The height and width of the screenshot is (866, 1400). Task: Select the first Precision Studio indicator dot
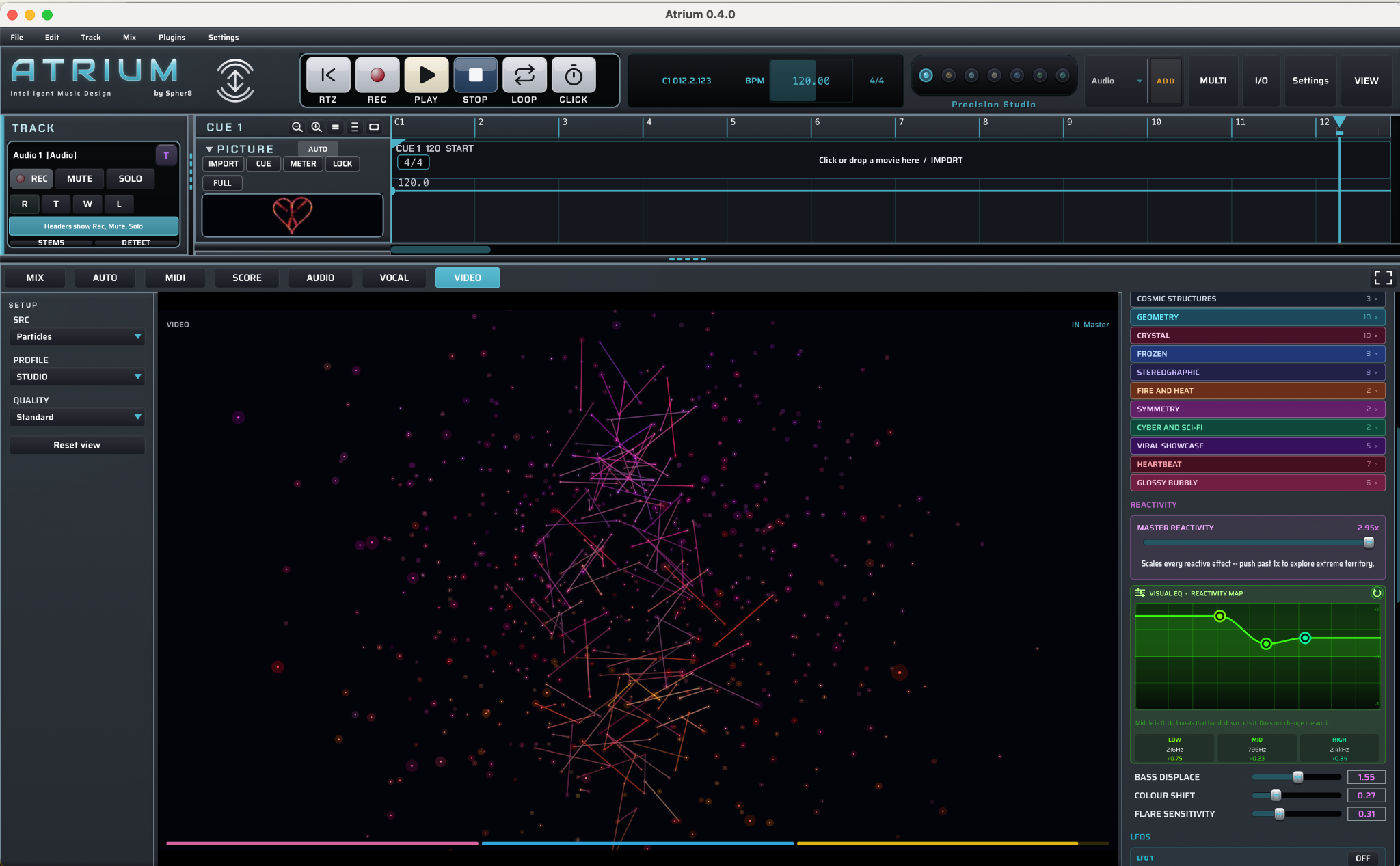[926, 75]
